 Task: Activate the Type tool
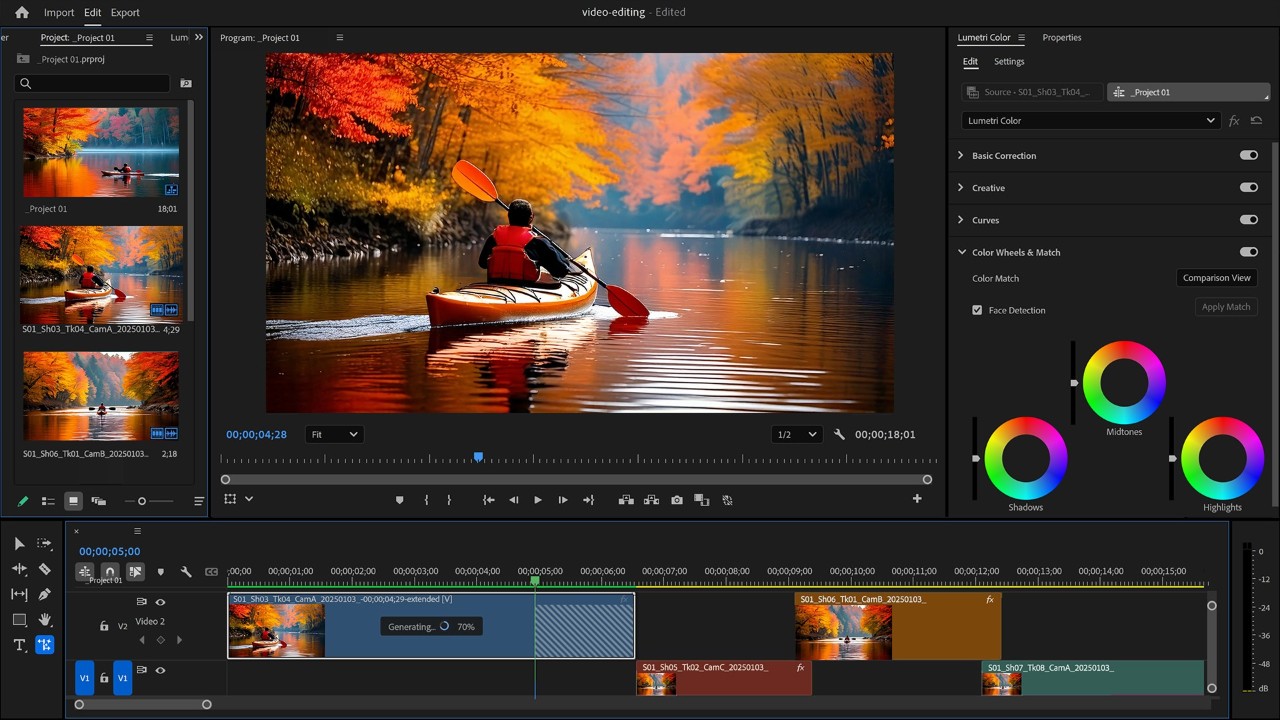pos(19,645)
